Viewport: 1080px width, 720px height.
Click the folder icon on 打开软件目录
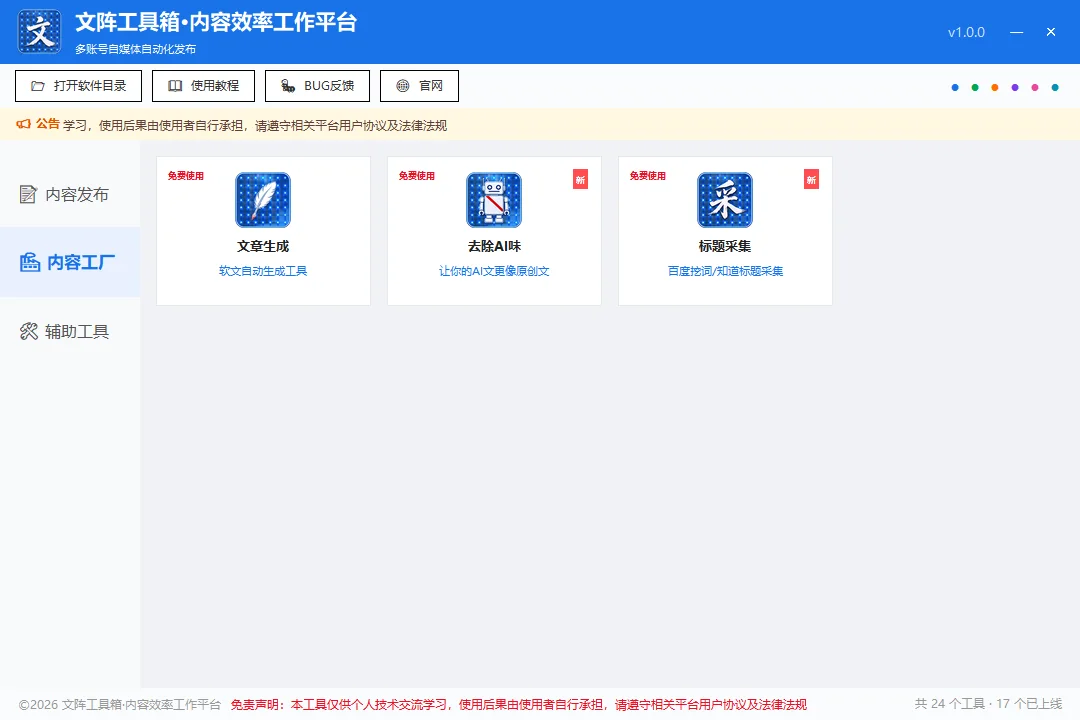(38, 86)
